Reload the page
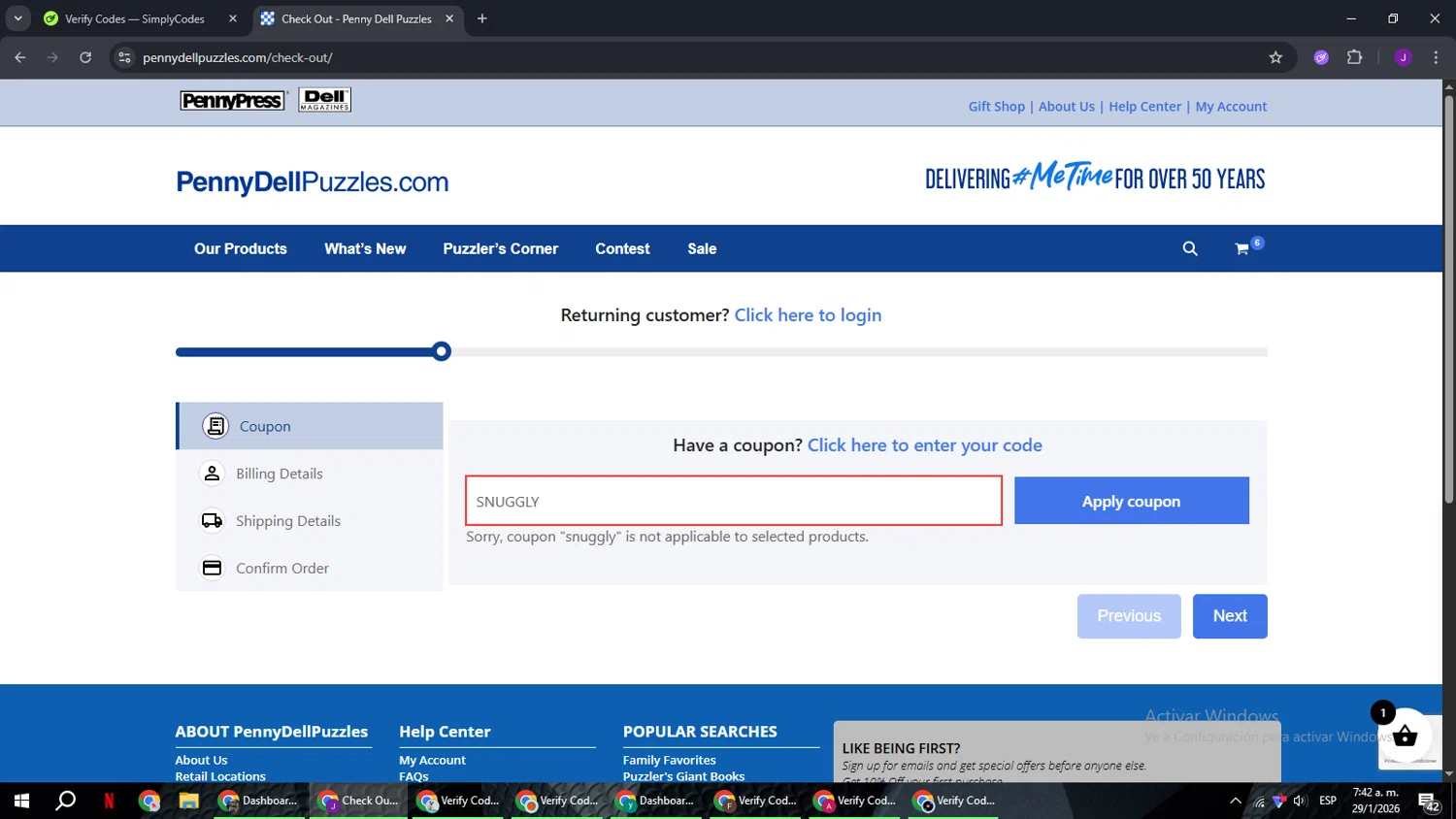 coord(85,57)
